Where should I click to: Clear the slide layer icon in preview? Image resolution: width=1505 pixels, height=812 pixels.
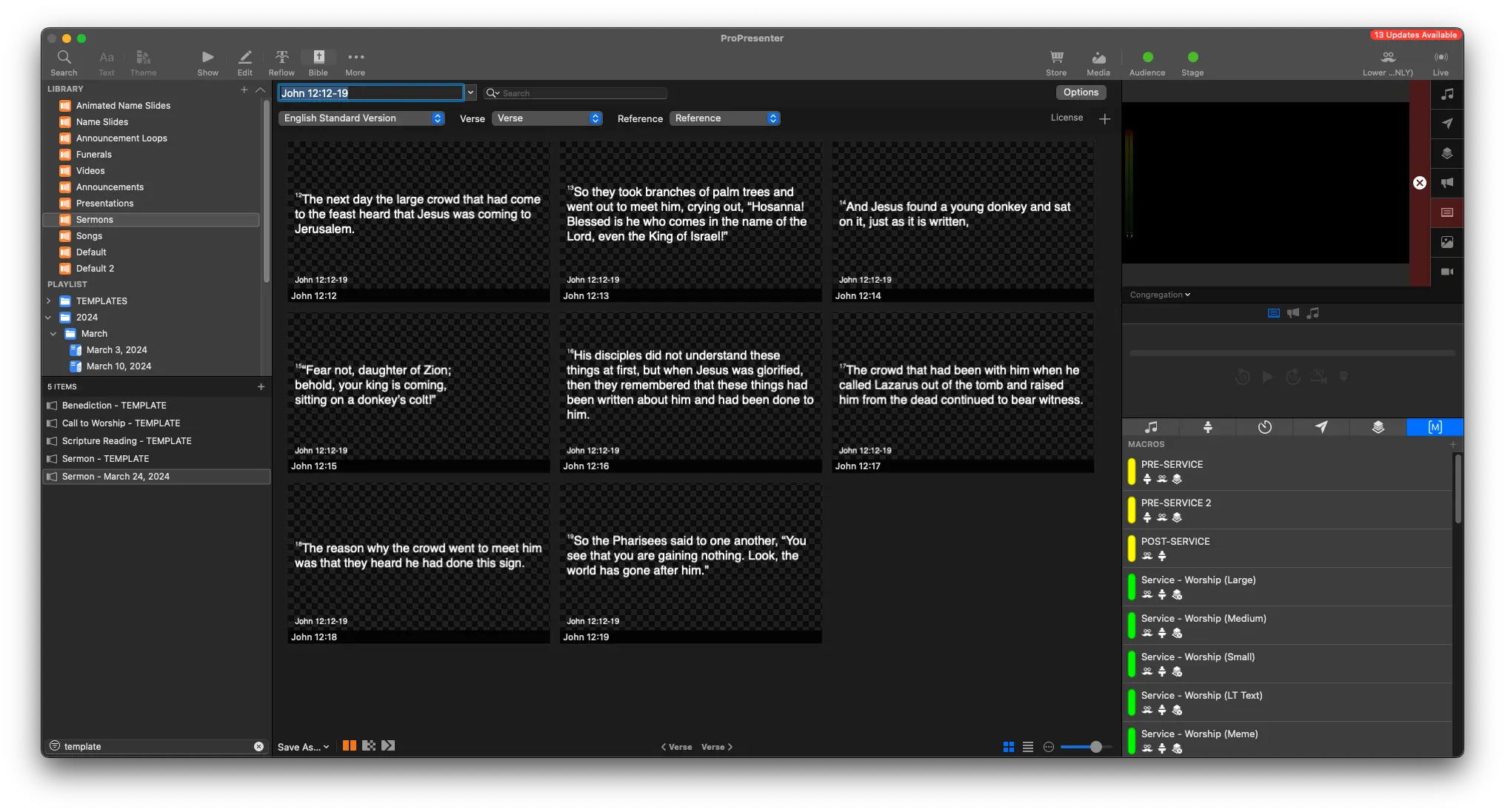(1446, 212)
